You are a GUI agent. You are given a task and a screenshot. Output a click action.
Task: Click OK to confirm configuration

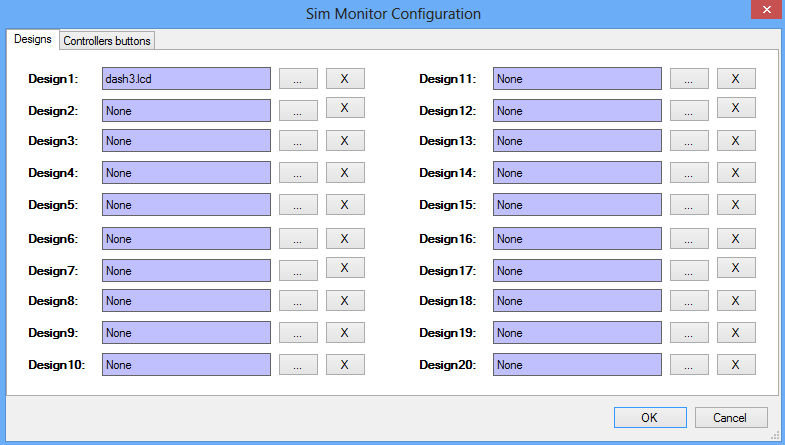pos(650,417)
